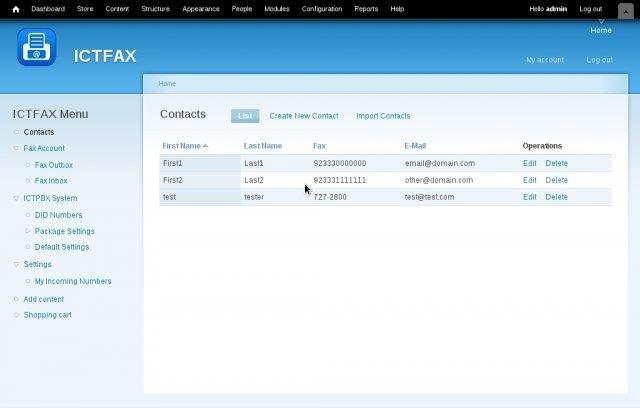Open Contacts in the ICTFAX Menu
This screenshot has height=408, width=640.
[39, 132]
